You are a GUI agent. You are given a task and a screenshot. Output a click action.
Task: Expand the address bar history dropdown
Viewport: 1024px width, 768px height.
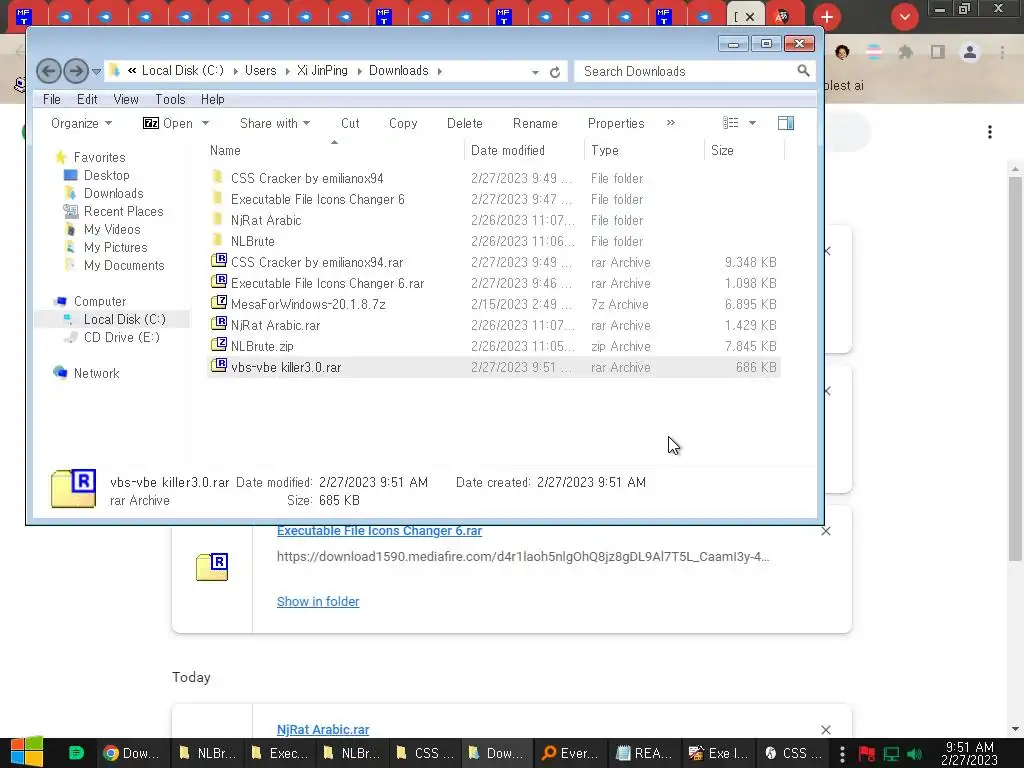tap(535, 72)
